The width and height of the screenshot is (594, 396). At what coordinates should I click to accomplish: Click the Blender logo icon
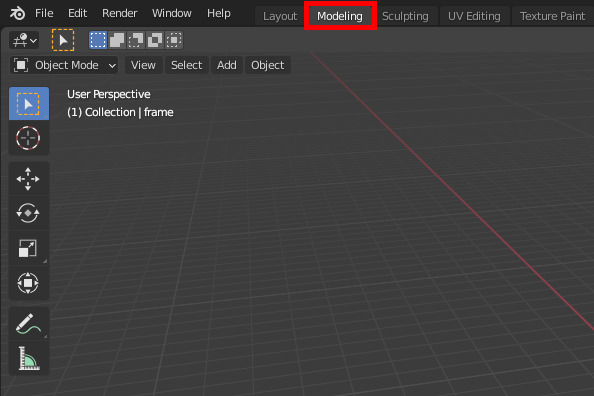click(x=17, y=14)
